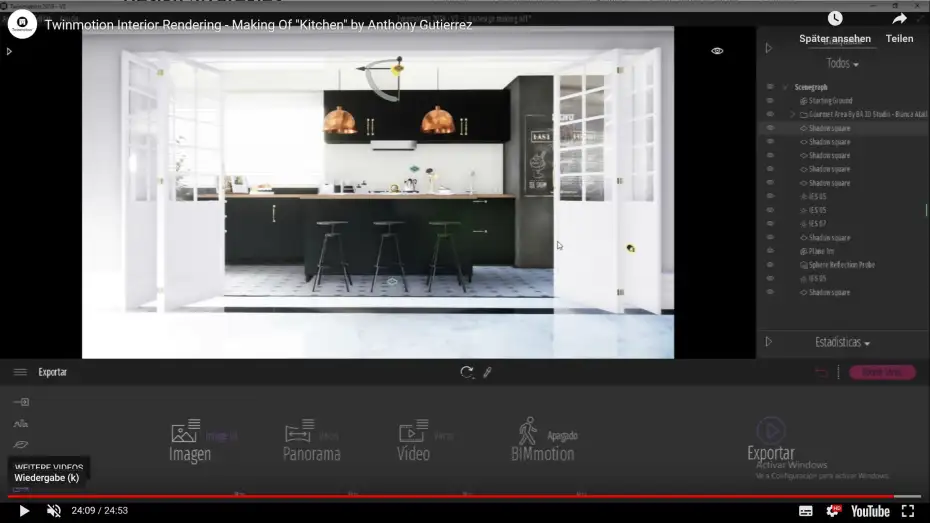Click the Gourmet Area folder icon

click(x=804, y=114)
